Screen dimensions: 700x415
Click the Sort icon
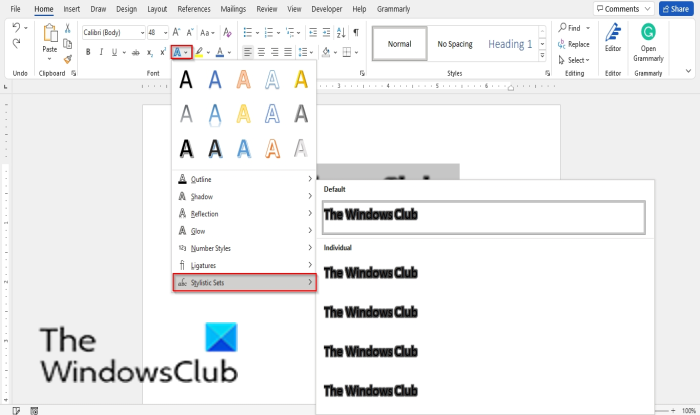341,32
